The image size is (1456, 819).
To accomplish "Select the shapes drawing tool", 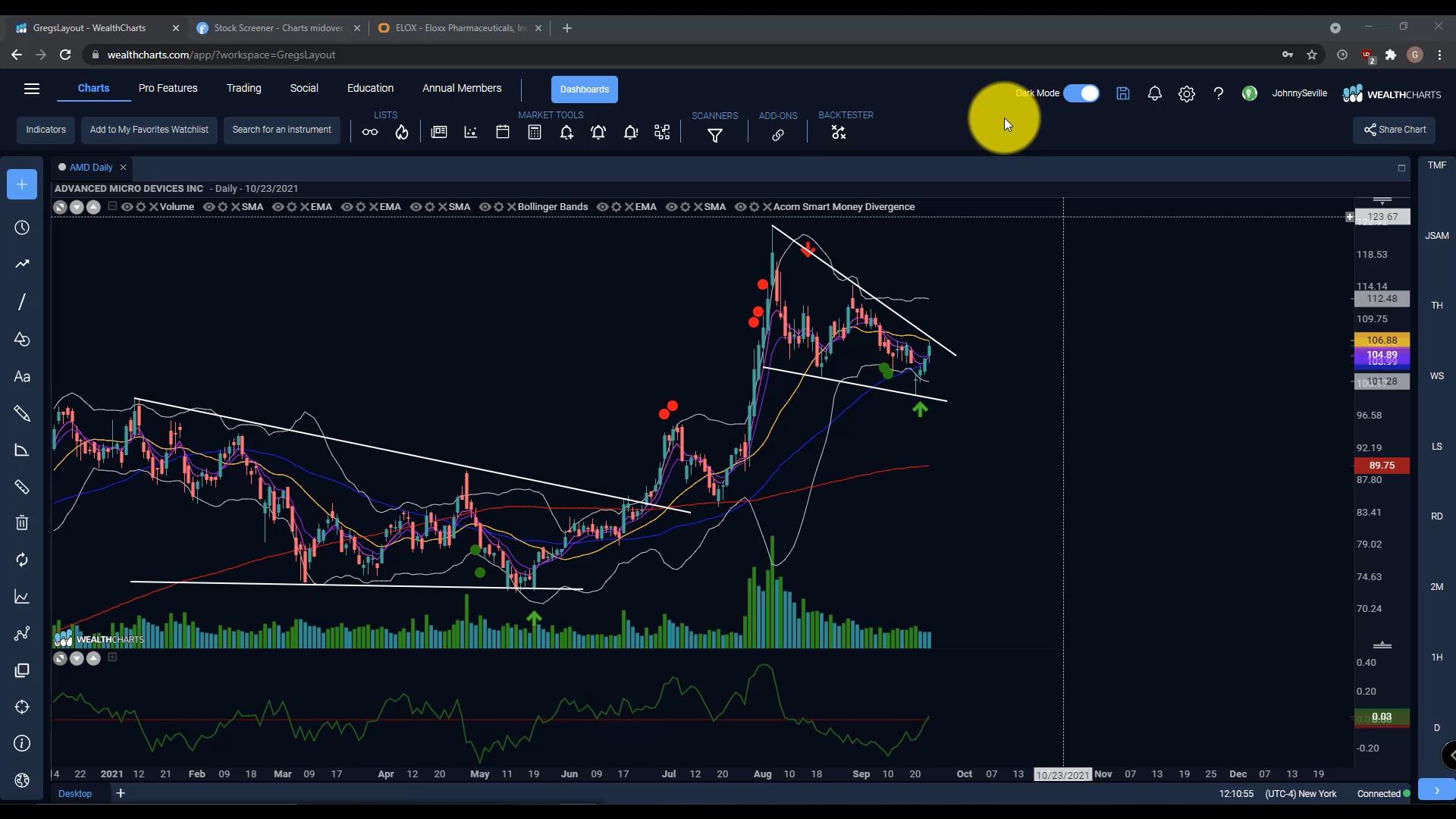I will click(22, 339).
